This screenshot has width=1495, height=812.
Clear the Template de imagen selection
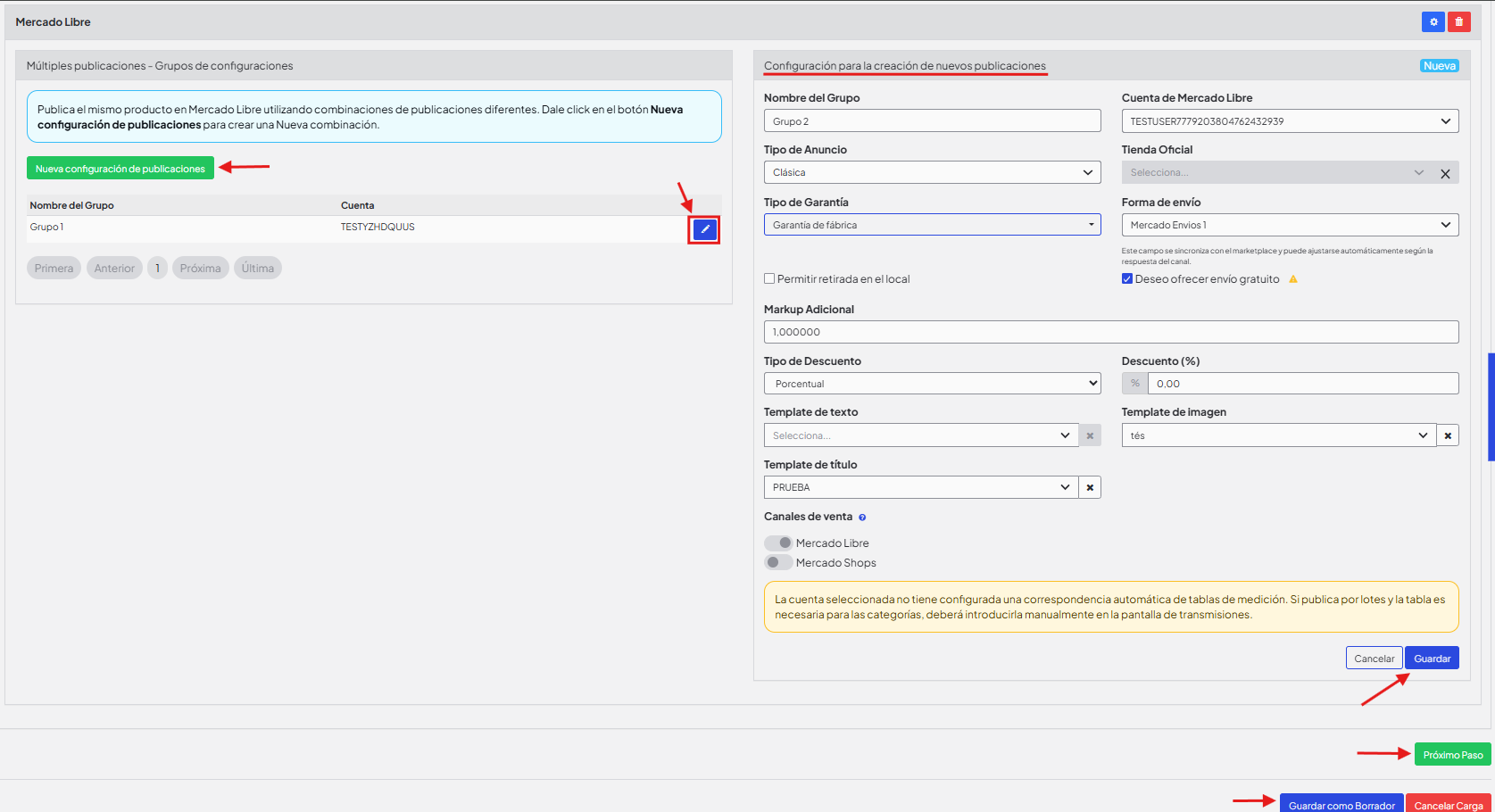(x=1448, y=435)
